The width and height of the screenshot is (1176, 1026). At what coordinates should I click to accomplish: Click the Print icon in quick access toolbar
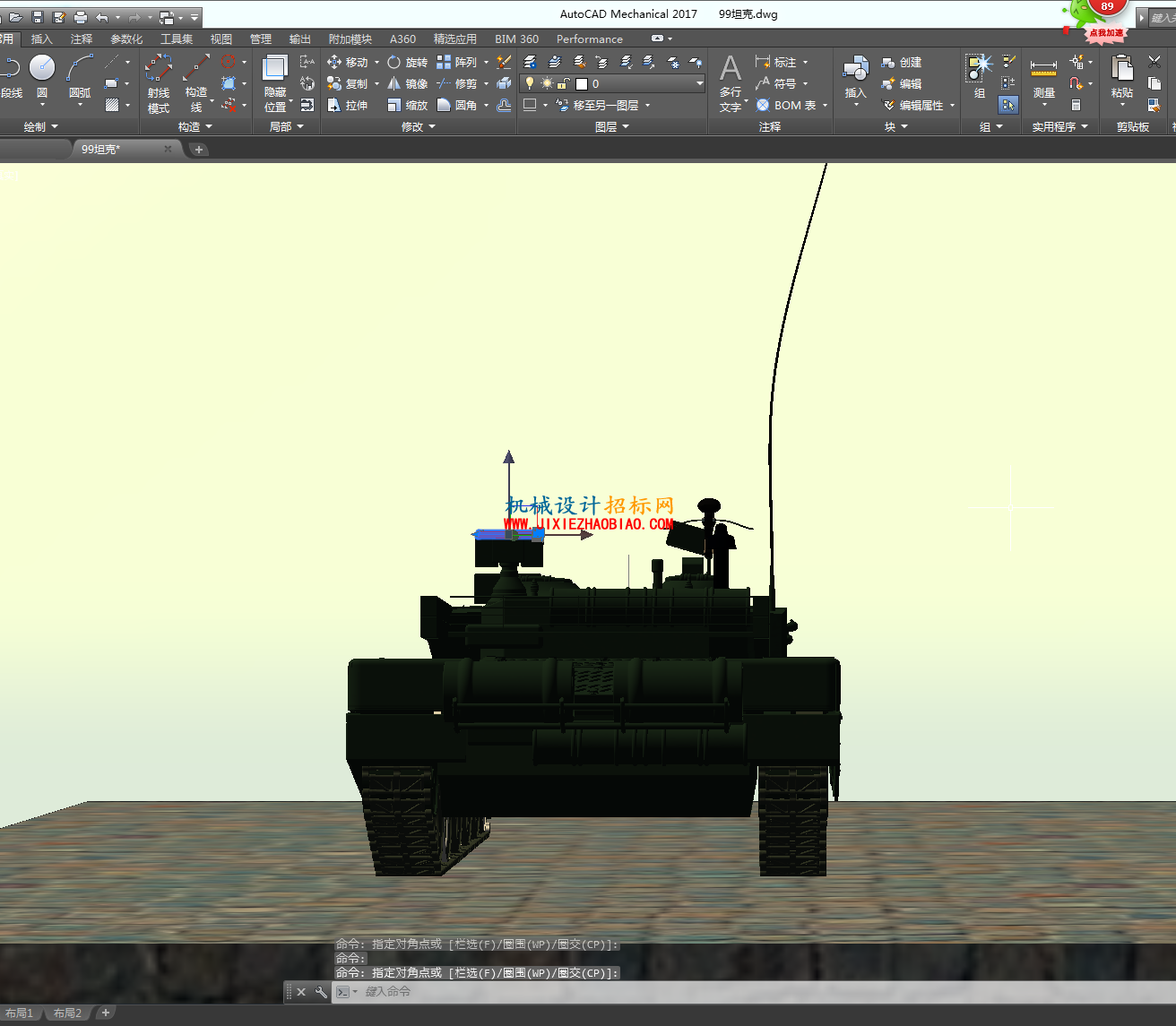(81, 17)
